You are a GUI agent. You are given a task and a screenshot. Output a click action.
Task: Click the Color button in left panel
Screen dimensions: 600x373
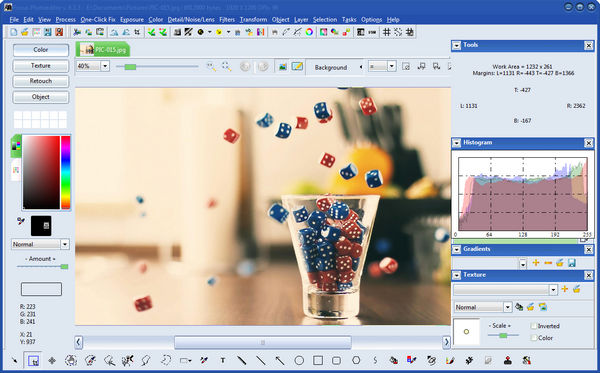click(x=41, y=50)
